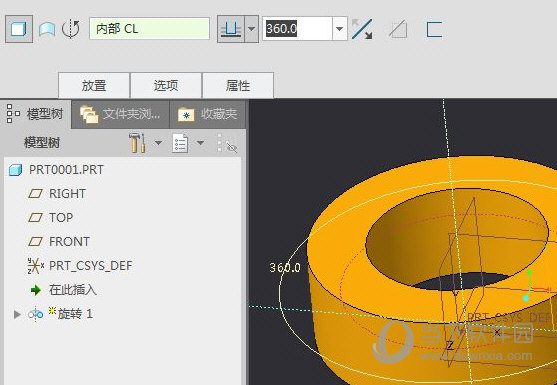Click the 360.0 angle value field
The image size is (557, 385).
[x=297, y=28]
